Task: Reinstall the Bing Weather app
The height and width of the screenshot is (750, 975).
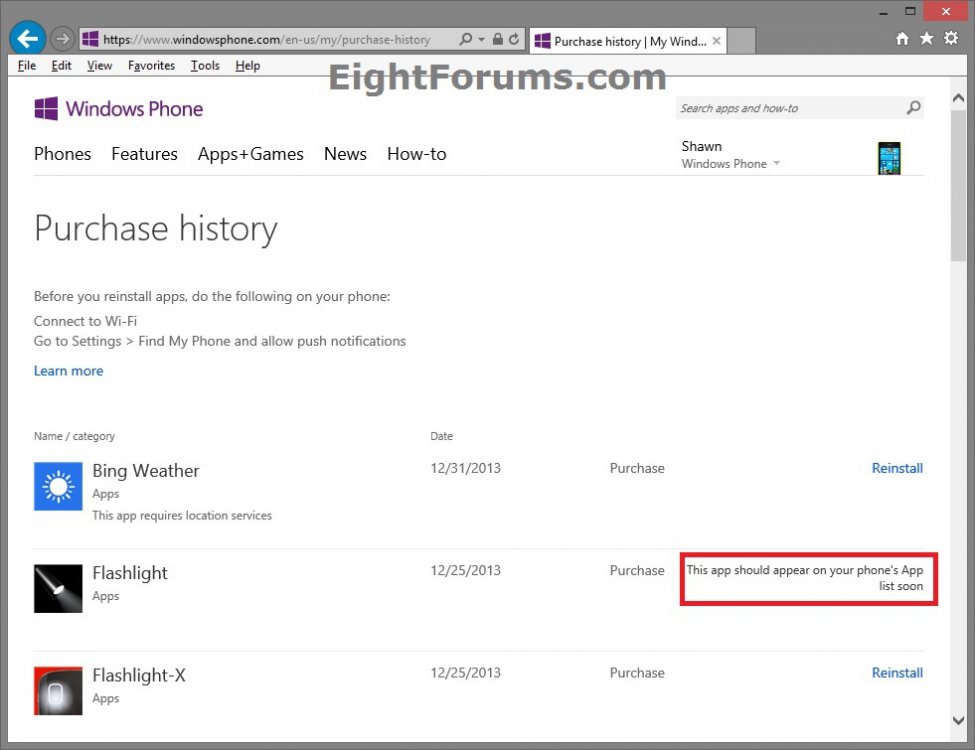Action: pos(897,468)
